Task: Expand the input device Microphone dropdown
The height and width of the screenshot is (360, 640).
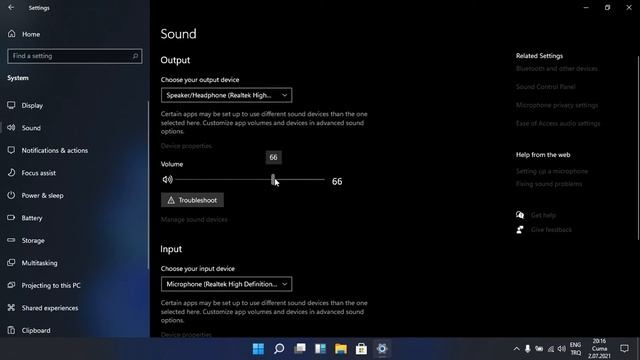Action: [227, 284]
